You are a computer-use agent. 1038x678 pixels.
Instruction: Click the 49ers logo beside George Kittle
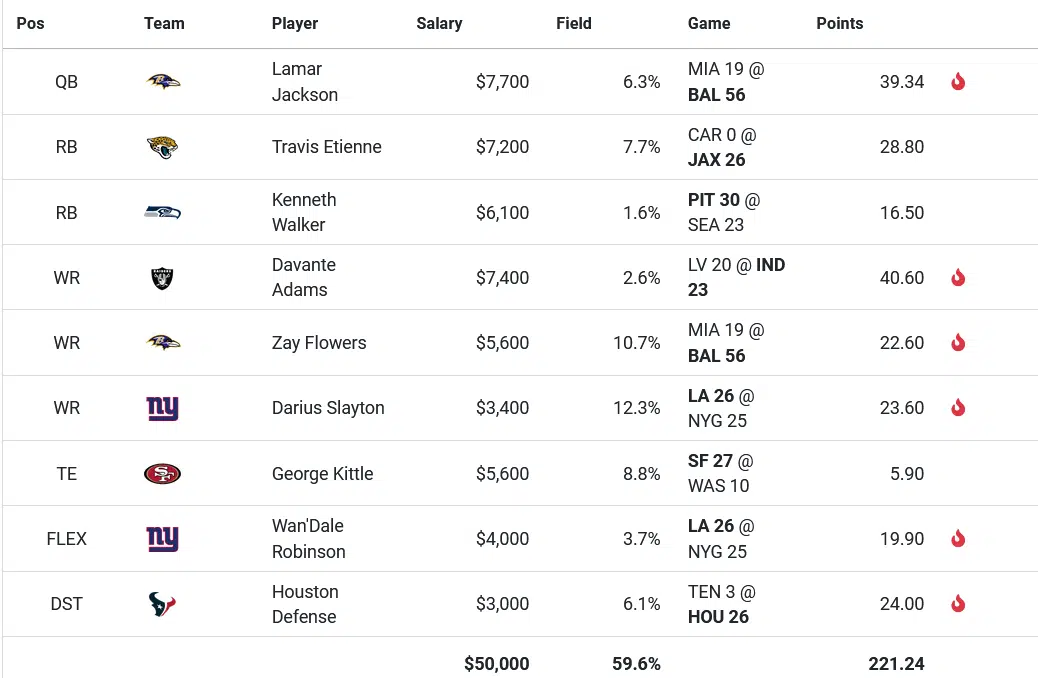tap(163, 473)
